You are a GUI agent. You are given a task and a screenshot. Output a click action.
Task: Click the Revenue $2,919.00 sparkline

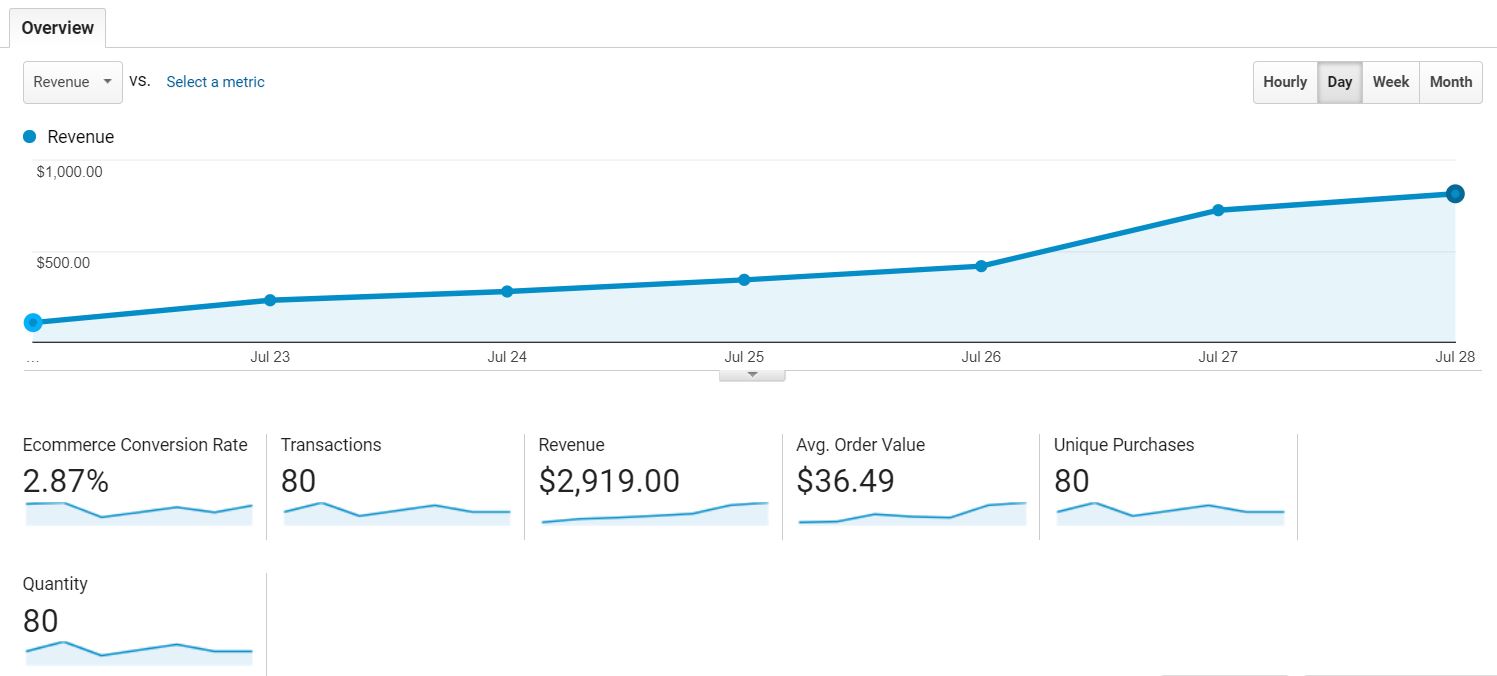point(654,512)
